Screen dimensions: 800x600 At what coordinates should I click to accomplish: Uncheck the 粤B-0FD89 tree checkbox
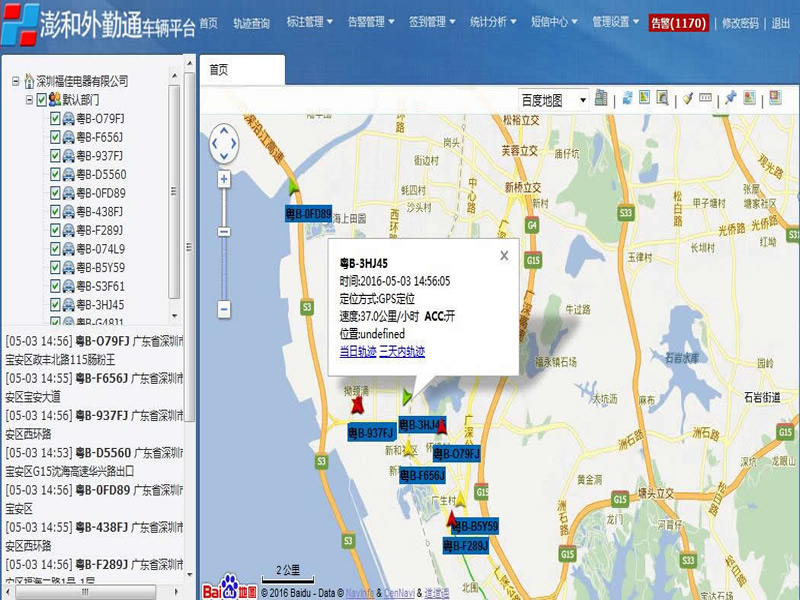tap(55, 193)
